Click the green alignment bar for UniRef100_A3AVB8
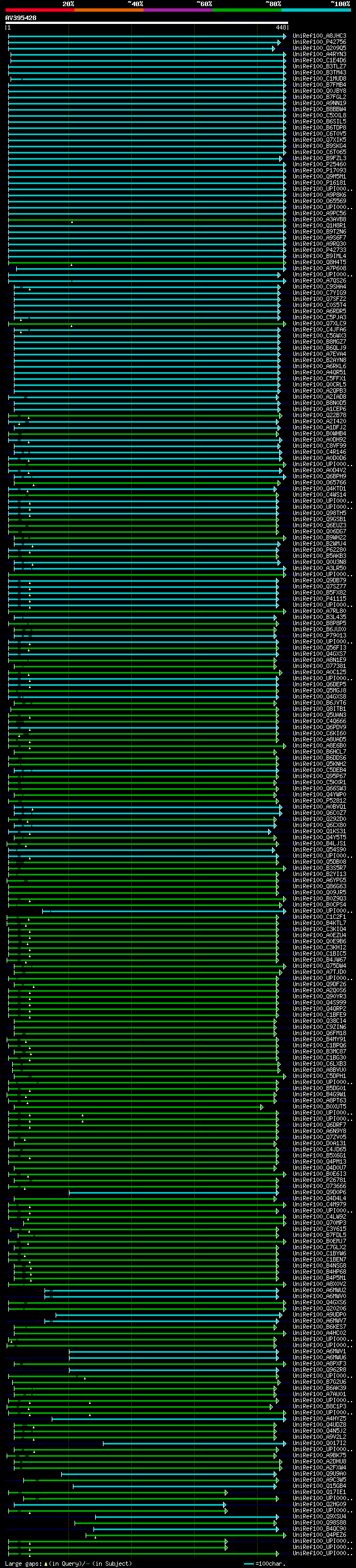Image resolution: width=356 pixels, height=1568 pixels. click(147, 220)
